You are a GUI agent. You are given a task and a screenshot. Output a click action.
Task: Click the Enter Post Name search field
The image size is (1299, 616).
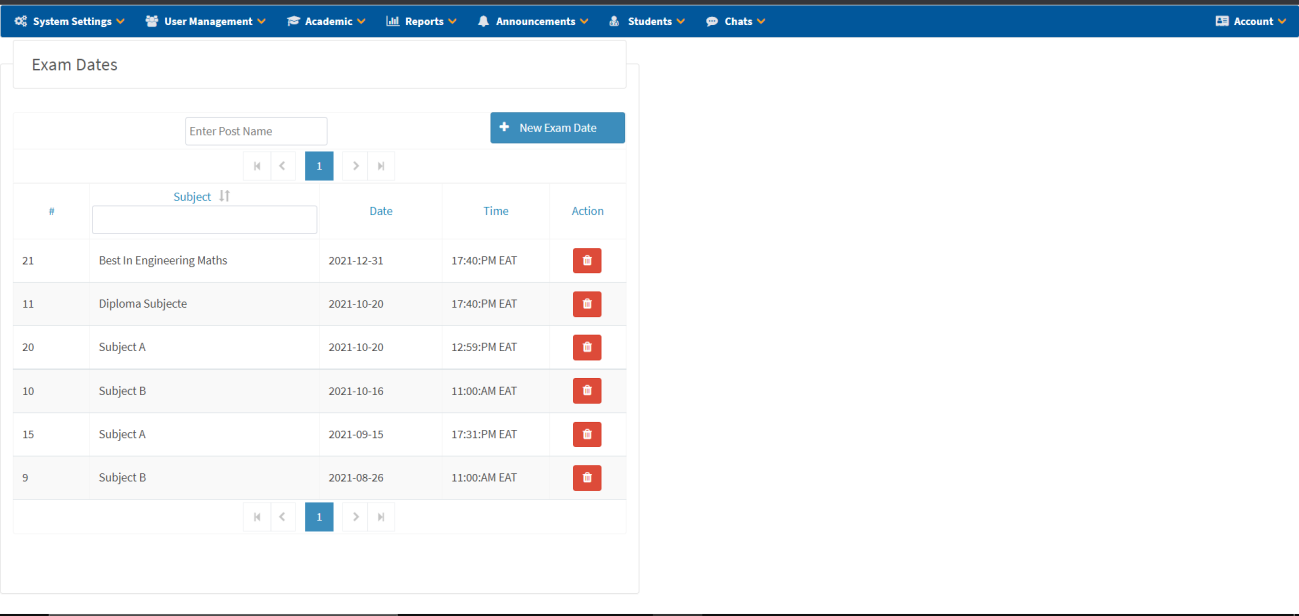255,131
